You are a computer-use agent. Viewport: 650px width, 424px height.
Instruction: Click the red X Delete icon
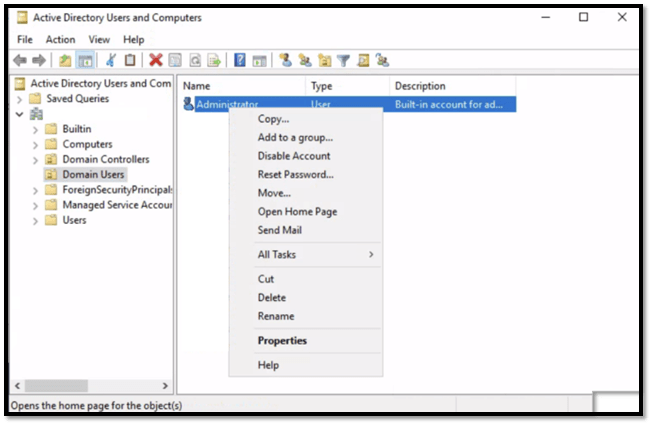pos(155,61)
